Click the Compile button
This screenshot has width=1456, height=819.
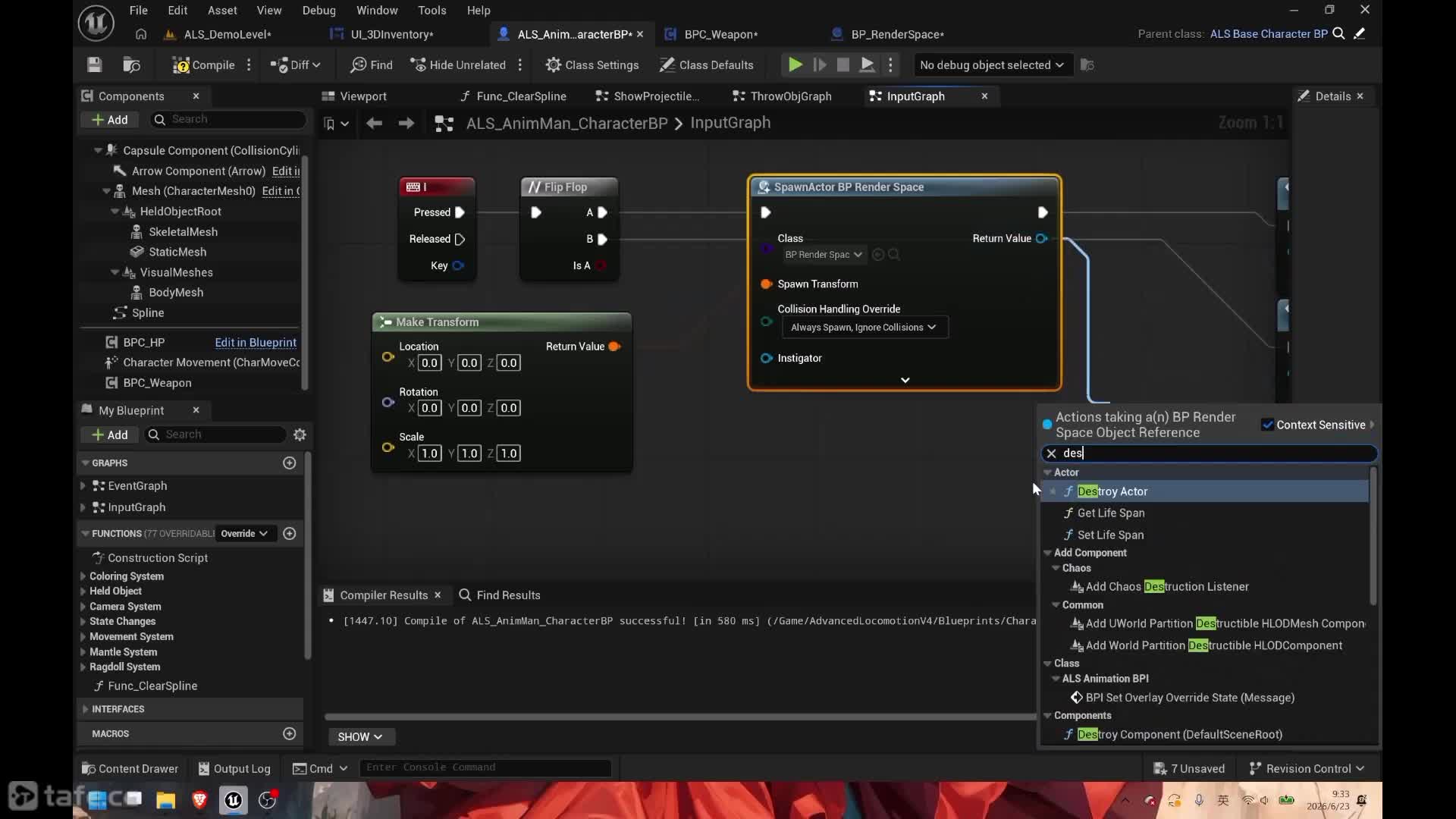[x=204, y=65]
